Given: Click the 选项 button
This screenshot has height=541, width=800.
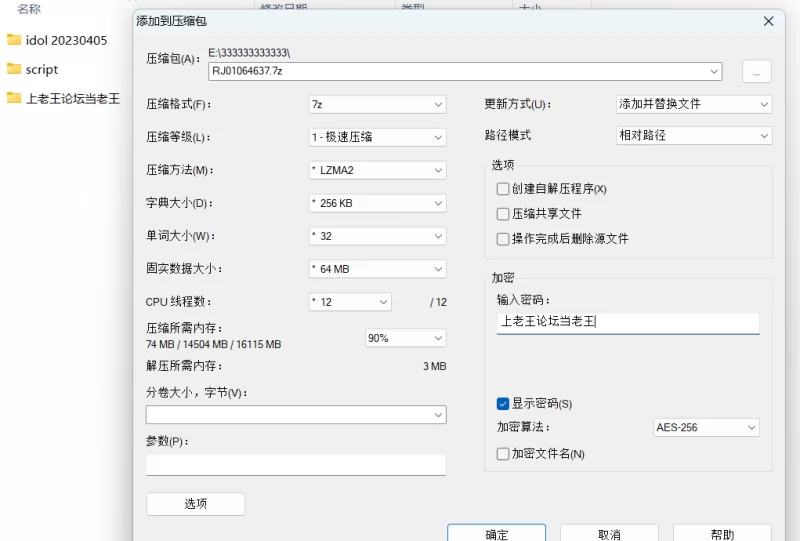Looking at the screenshot, I should (195, 504).
